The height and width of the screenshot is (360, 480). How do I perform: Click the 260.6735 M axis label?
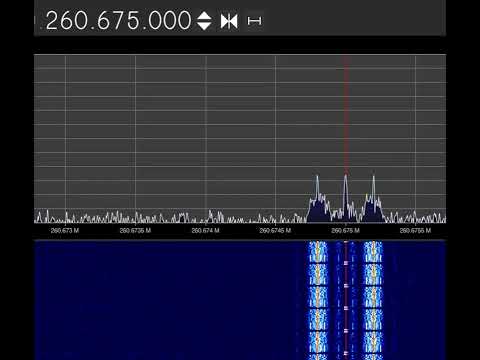tap(135, 230)
